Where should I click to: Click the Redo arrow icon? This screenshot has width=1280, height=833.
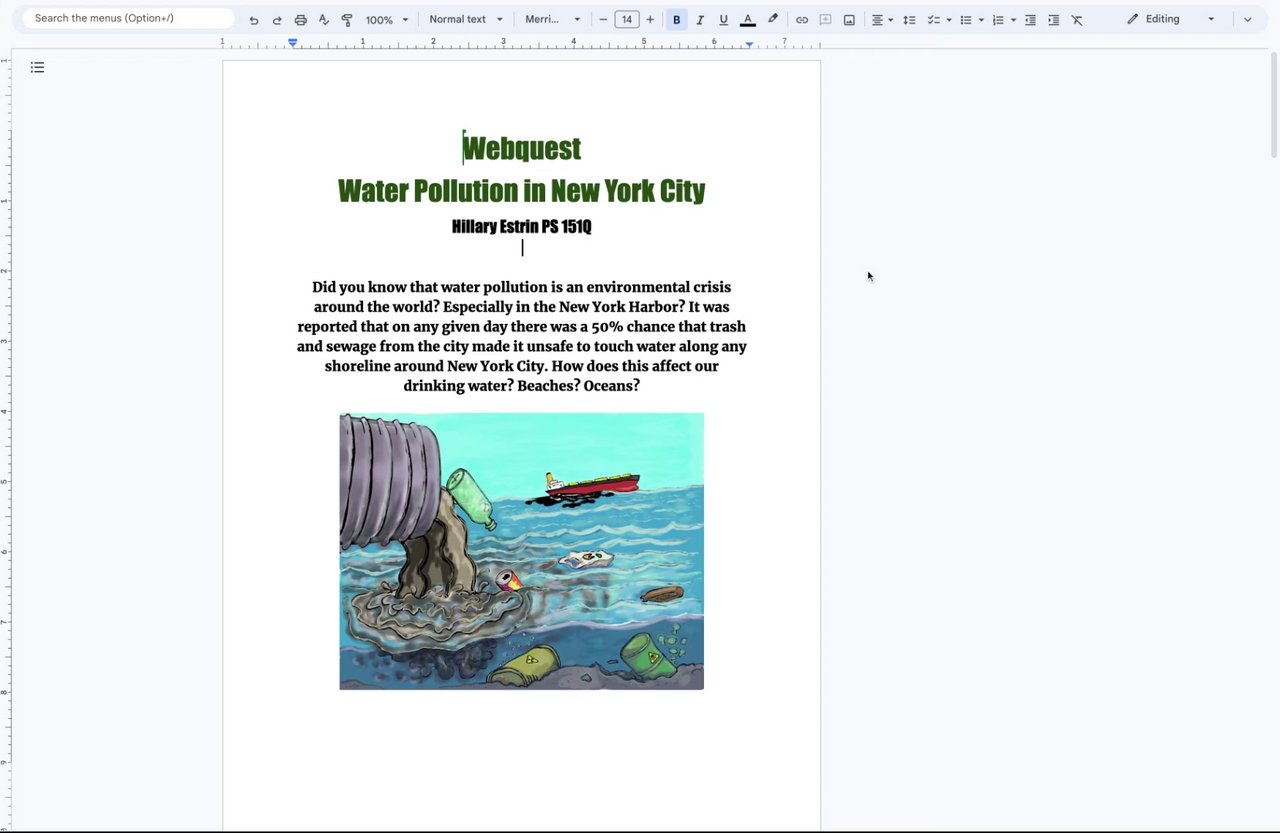(277, 20)
